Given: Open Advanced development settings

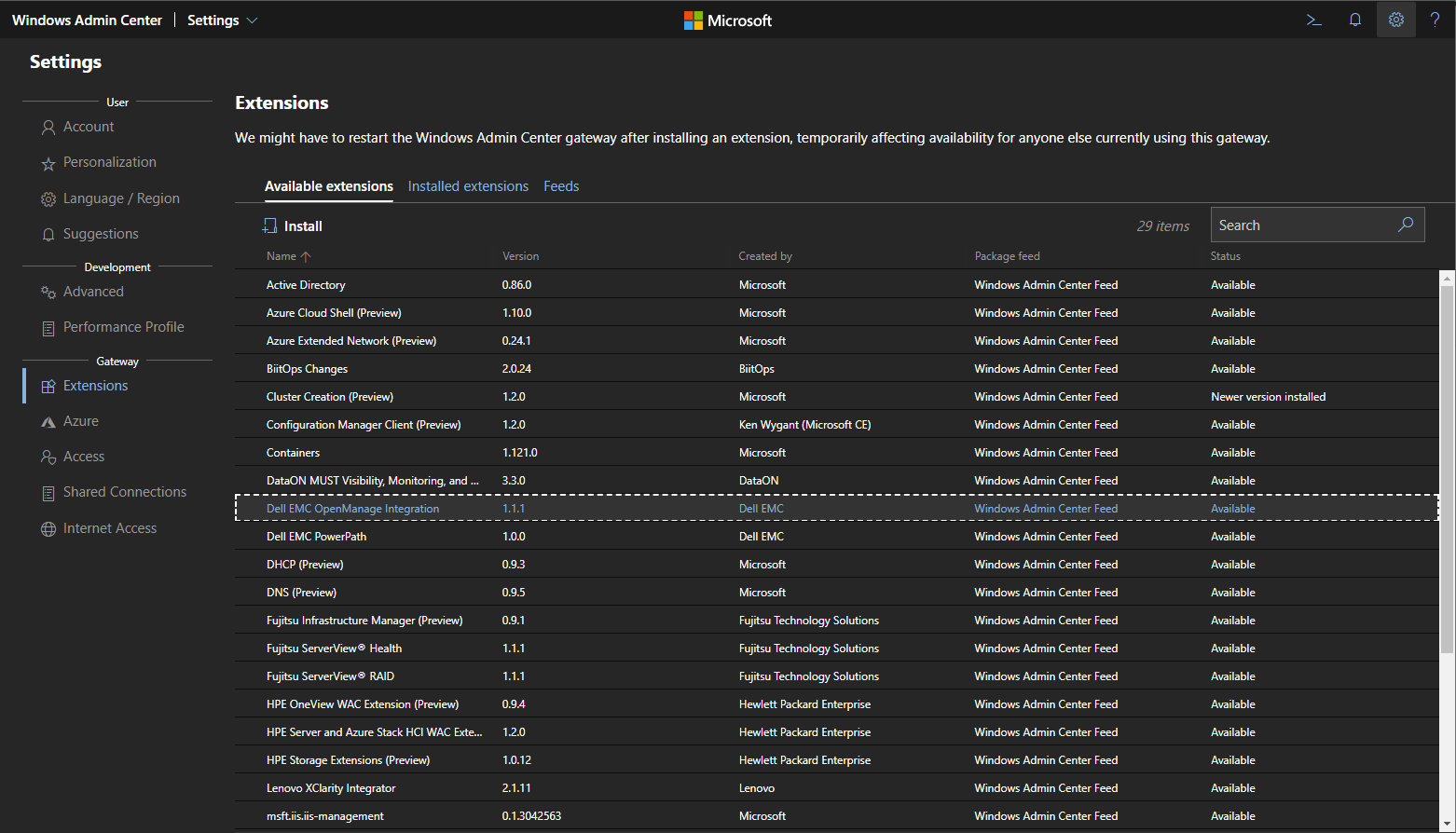Looking at the screenshot, I should tap(93, 292).
